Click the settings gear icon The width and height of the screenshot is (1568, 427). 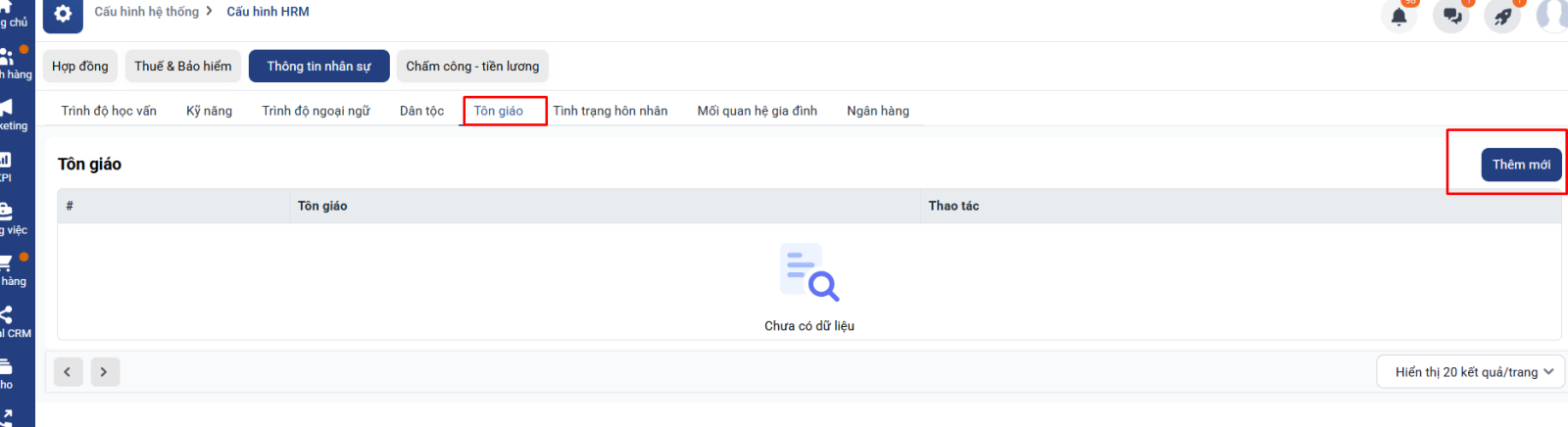tap(63, 14)
